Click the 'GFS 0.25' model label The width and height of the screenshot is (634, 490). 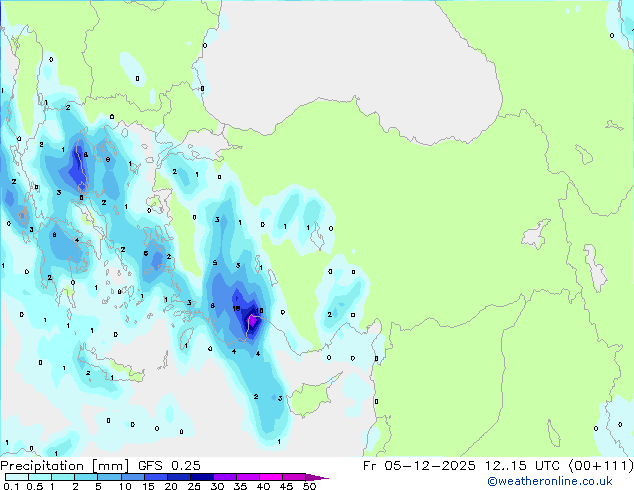tap(169, 466)
